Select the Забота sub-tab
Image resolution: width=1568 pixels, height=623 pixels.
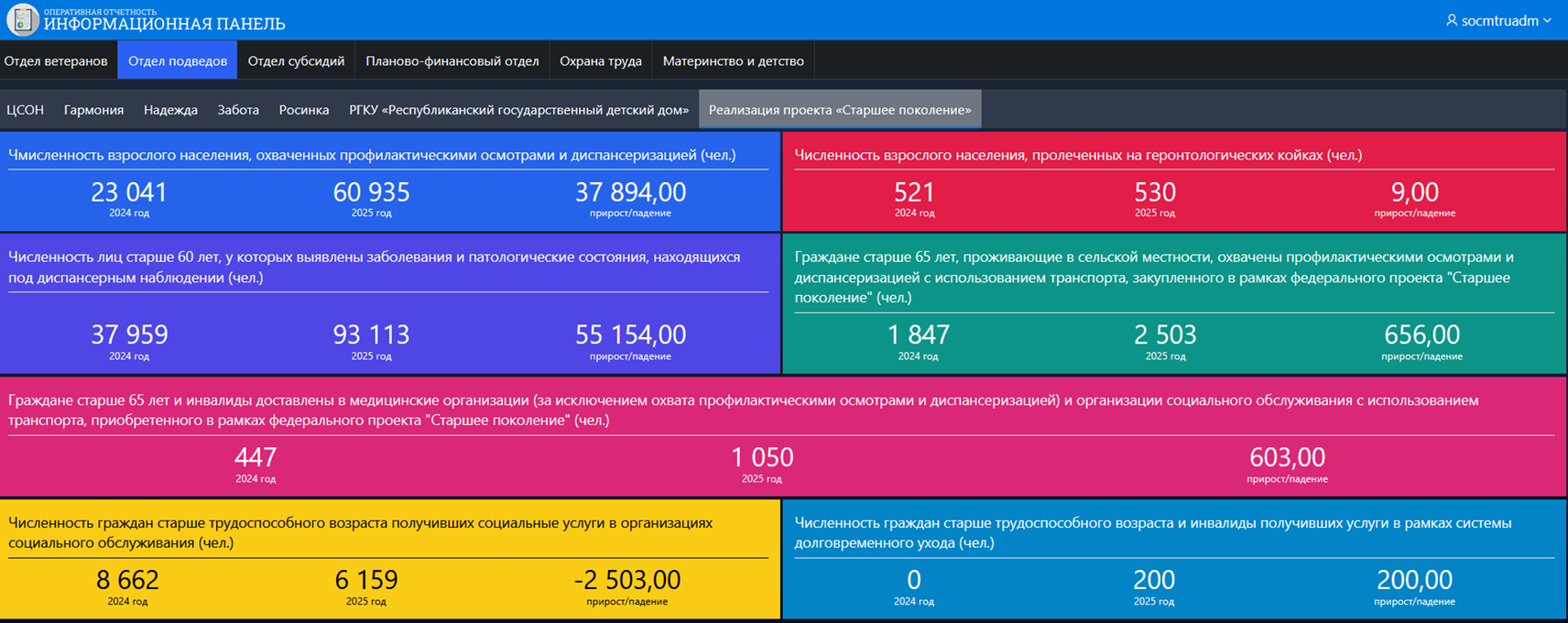238,110
